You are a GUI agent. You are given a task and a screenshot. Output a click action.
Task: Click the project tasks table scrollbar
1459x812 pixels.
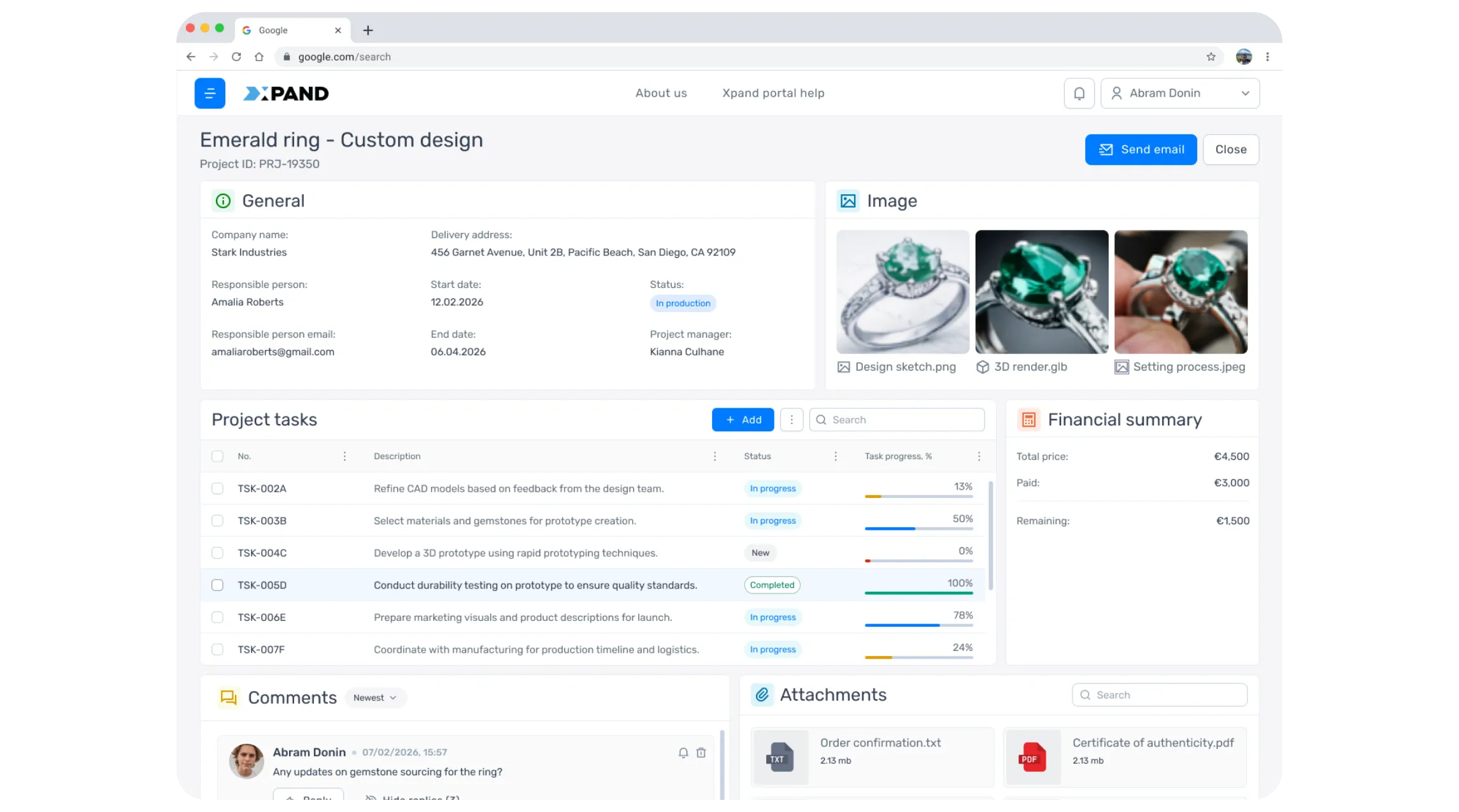(990, 536)
